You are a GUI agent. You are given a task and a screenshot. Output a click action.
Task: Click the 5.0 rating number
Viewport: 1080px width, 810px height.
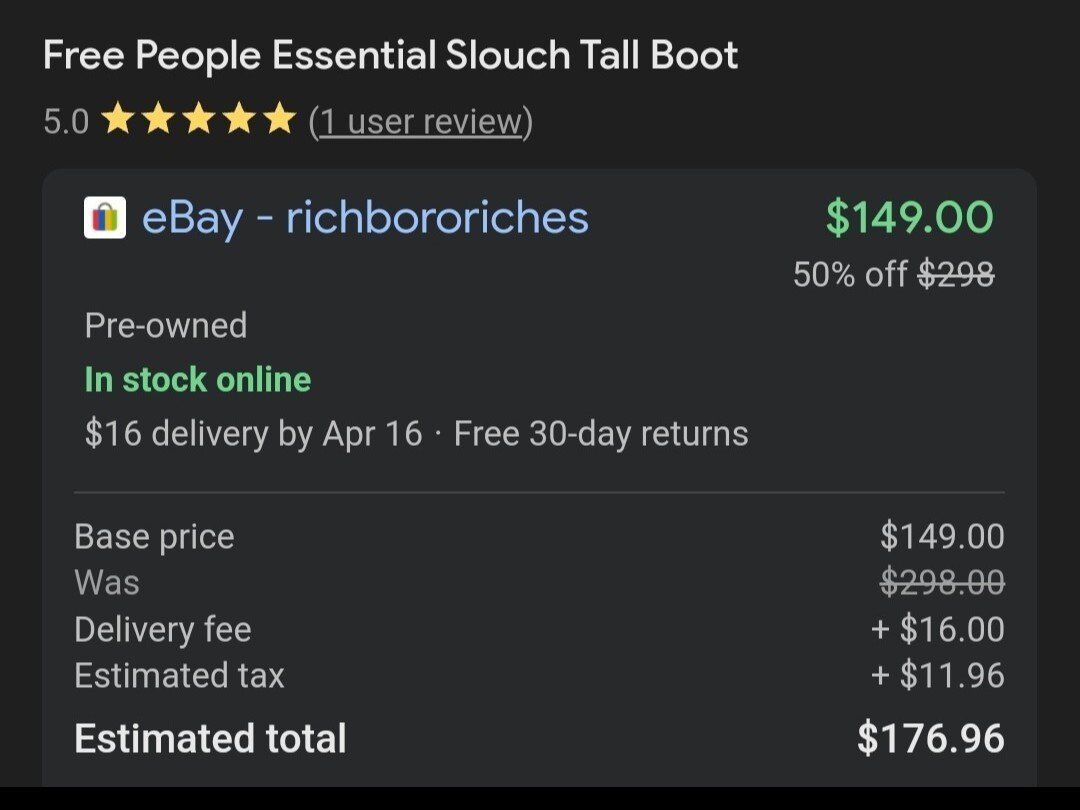pos(66,121)
